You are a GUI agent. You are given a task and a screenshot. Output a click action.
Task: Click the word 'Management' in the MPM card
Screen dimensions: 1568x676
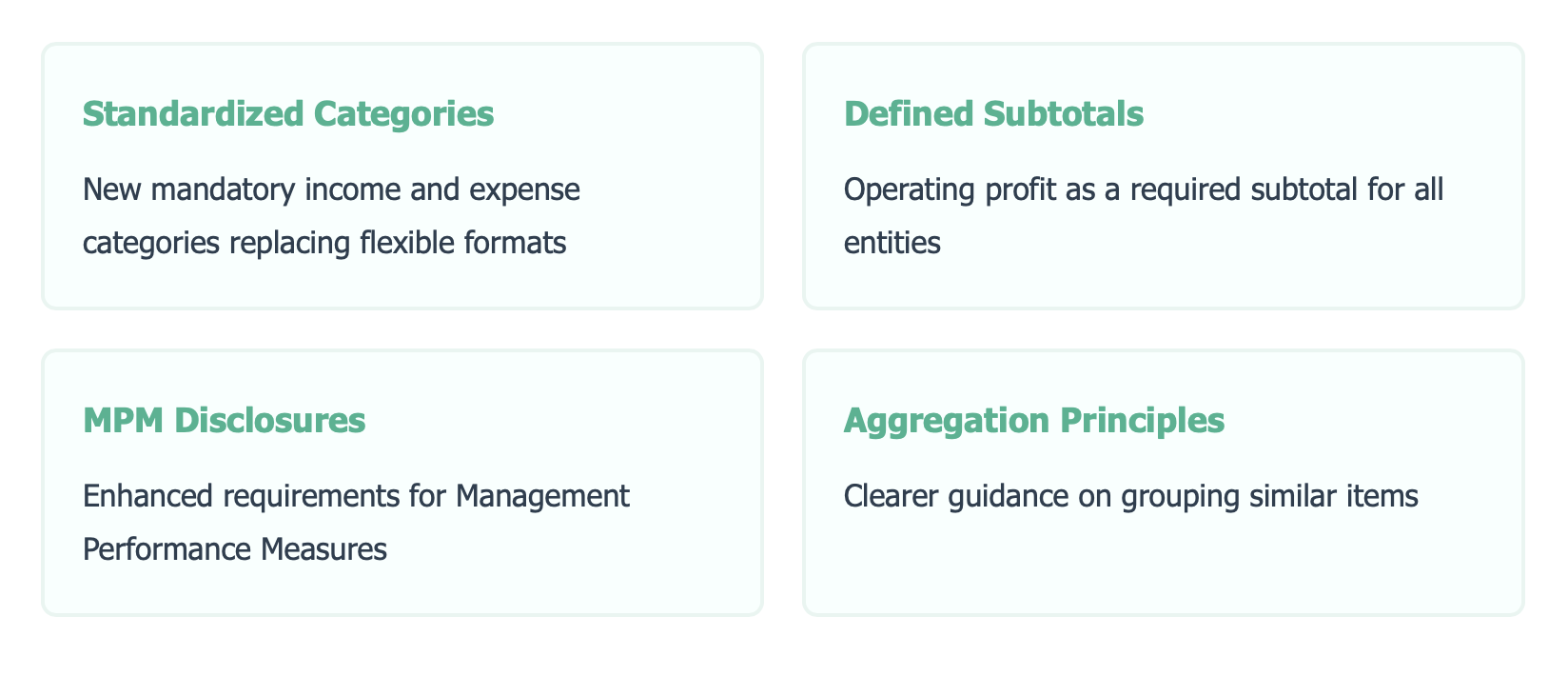coord(542,496)
